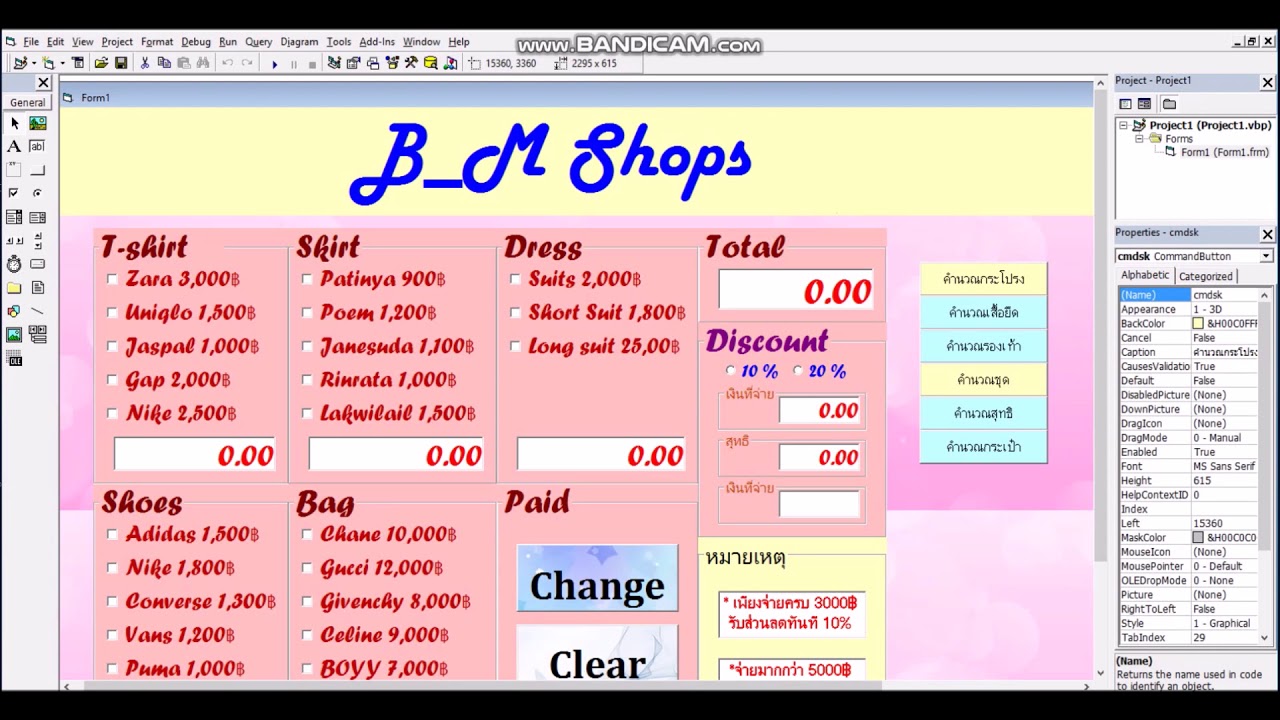
Task: Click the คำนวณกระโปรง button
Action: [983, 279]
